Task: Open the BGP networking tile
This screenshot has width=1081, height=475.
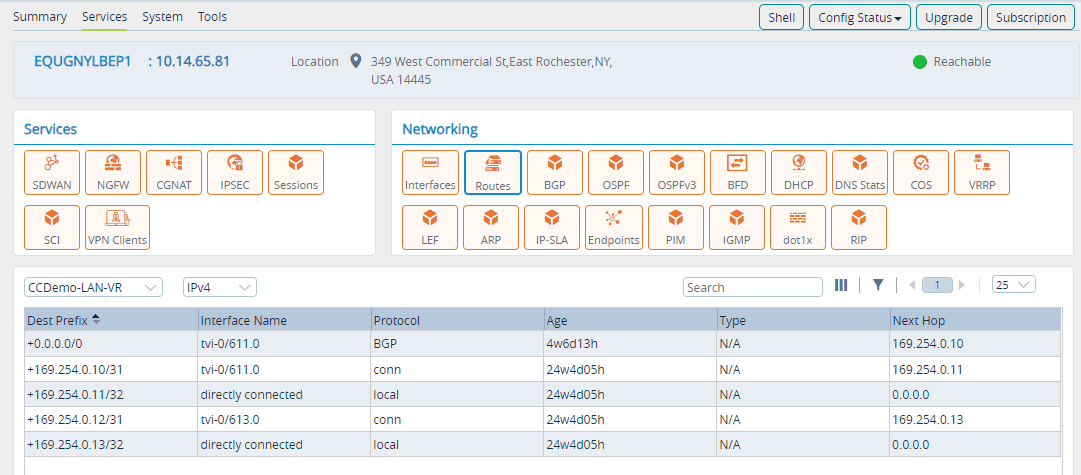Action: [555, 172]
